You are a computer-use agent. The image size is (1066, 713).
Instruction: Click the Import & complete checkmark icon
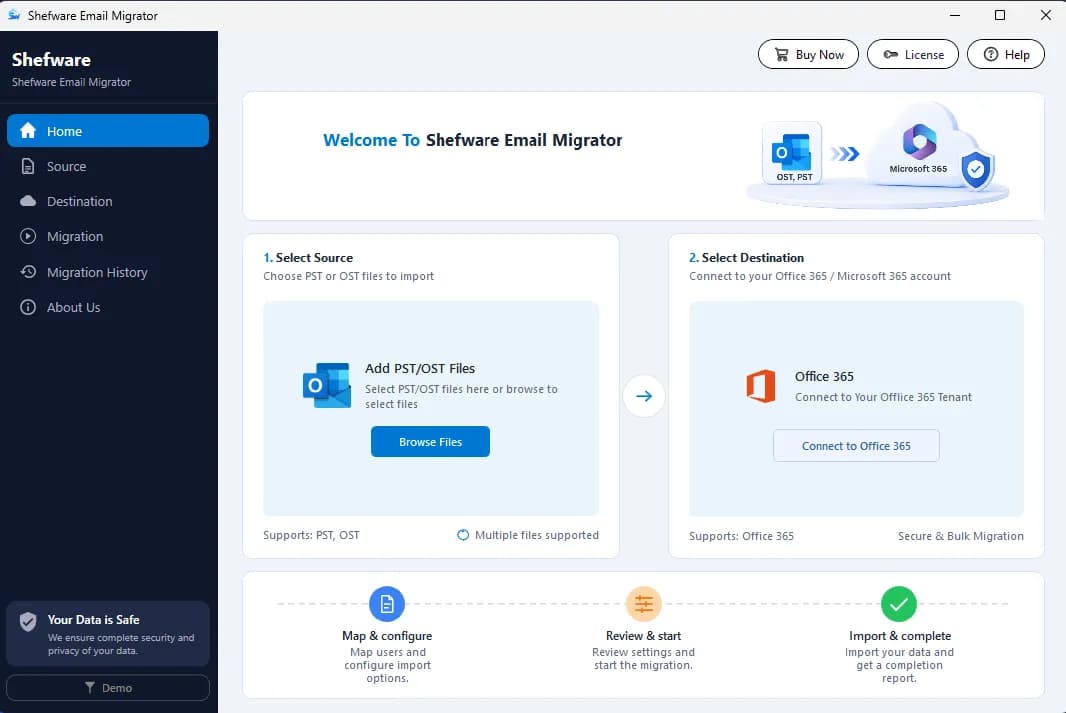(899, 604)
